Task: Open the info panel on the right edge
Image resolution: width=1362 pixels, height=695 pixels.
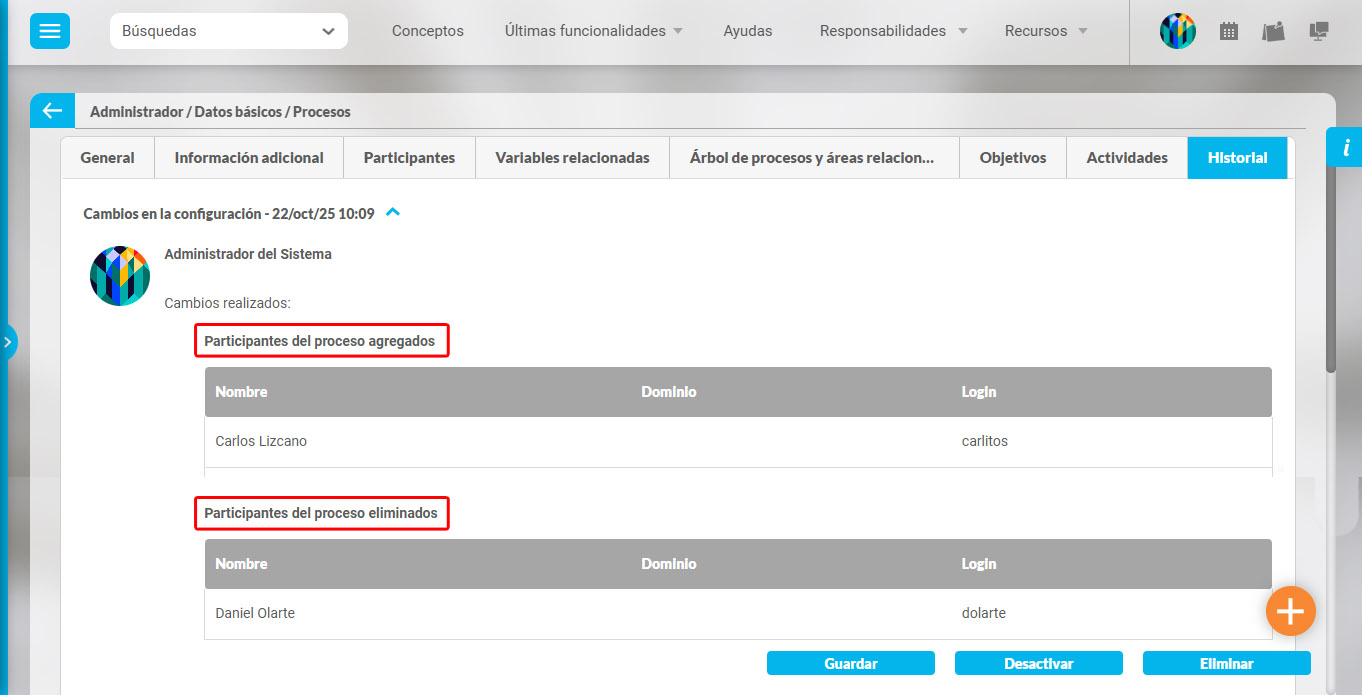Action: click(1345, 147)
